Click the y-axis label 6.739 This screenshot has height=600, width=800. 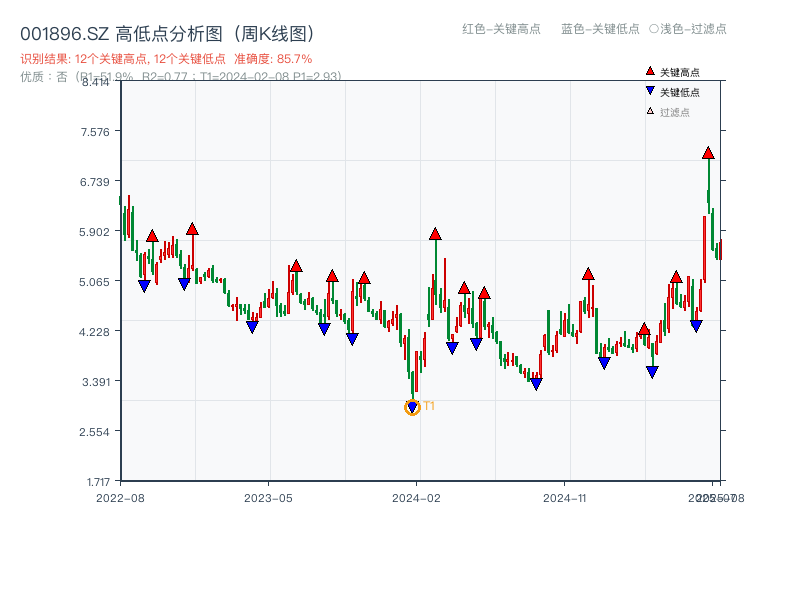click(x=95, y=182)
